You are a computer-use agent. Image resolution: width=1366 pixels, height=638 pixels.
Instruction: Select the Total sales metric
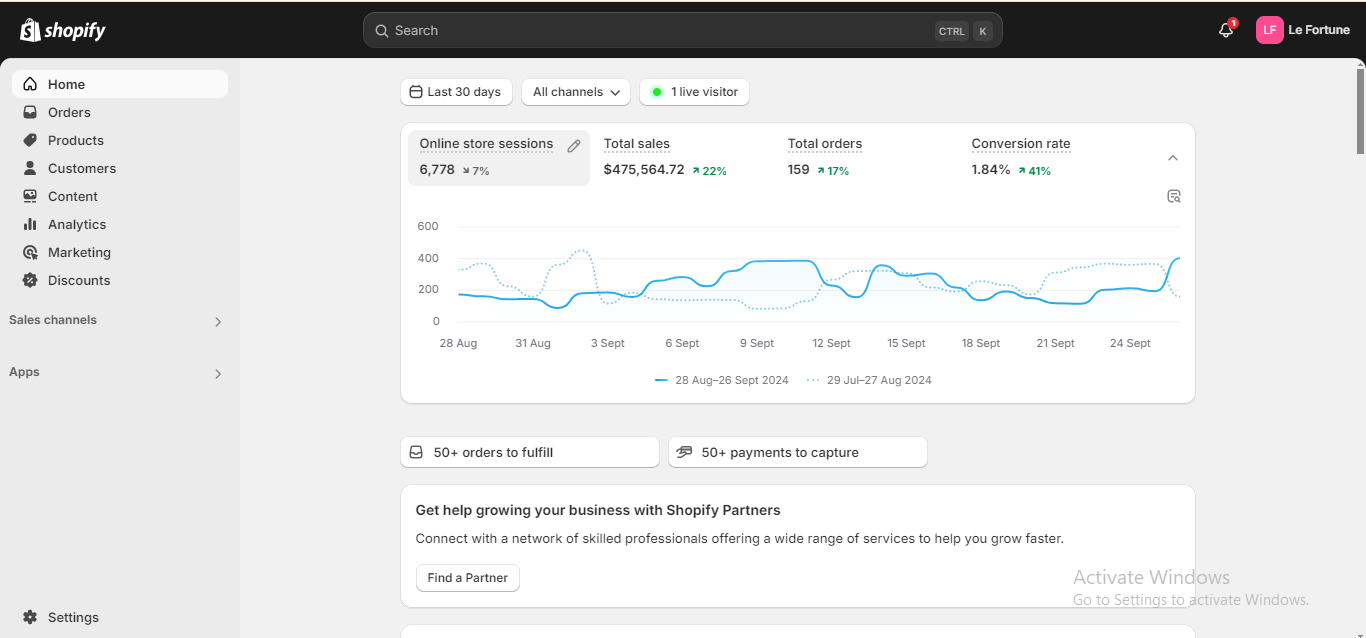click(x=683, y=158)
